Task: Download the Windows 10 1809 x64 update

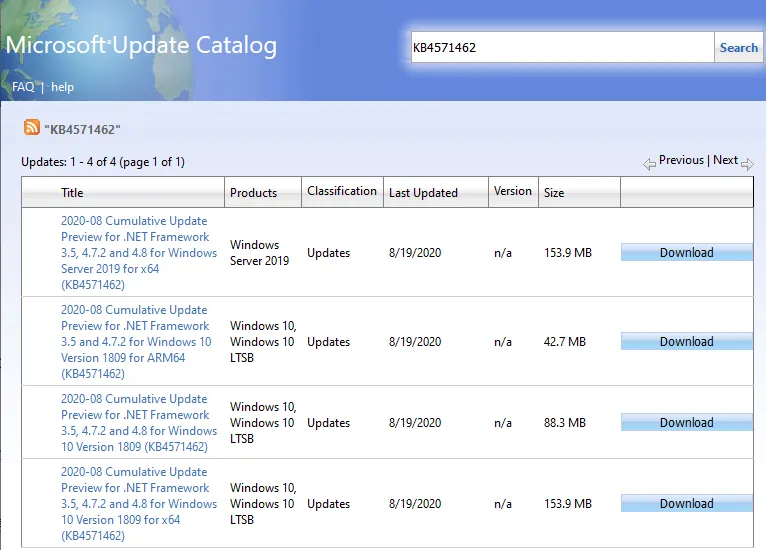Action: click(x=686, y=504)
